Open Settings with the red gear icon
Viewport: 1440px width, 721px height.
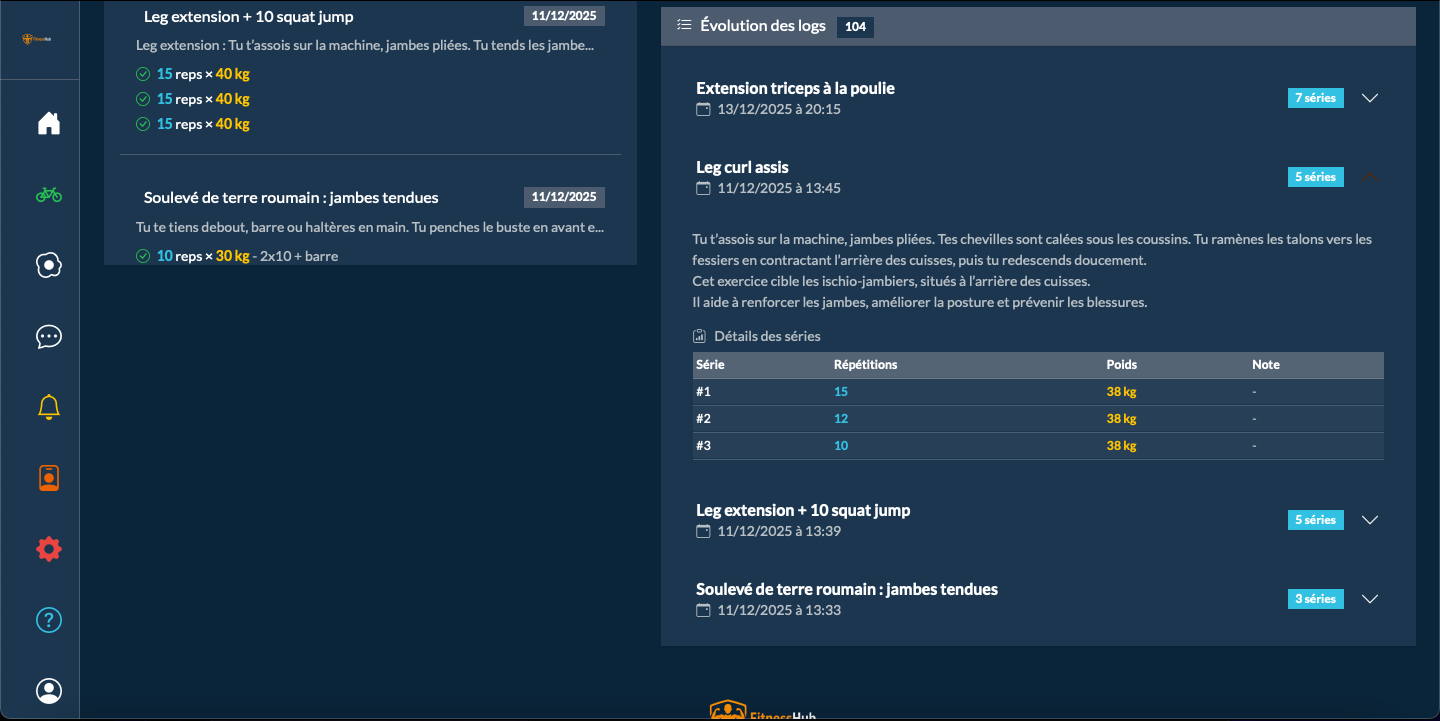[48, 548]
